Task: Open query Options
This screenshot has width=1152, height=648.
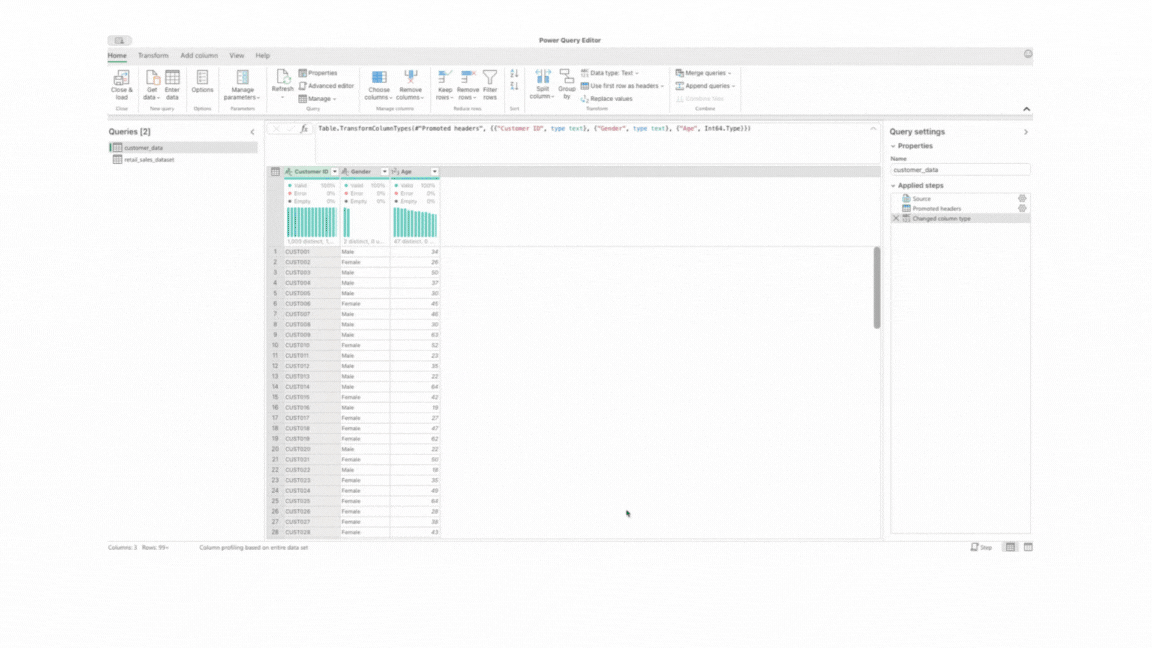Action: pos(202,81)
